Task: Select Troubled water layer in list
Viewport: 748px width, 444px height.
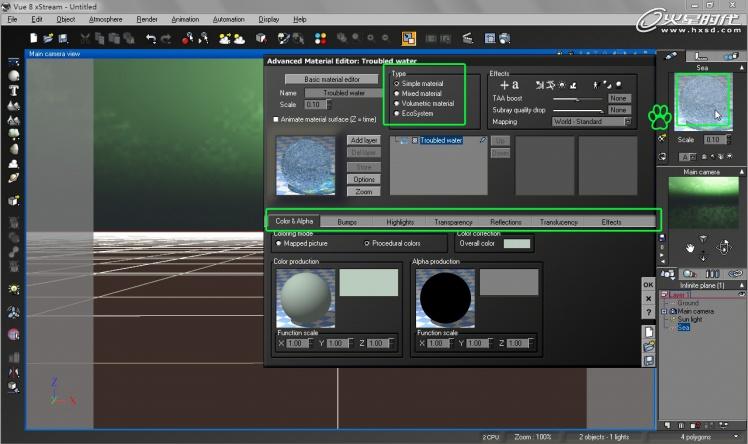Action: click(x=441, y=140)
